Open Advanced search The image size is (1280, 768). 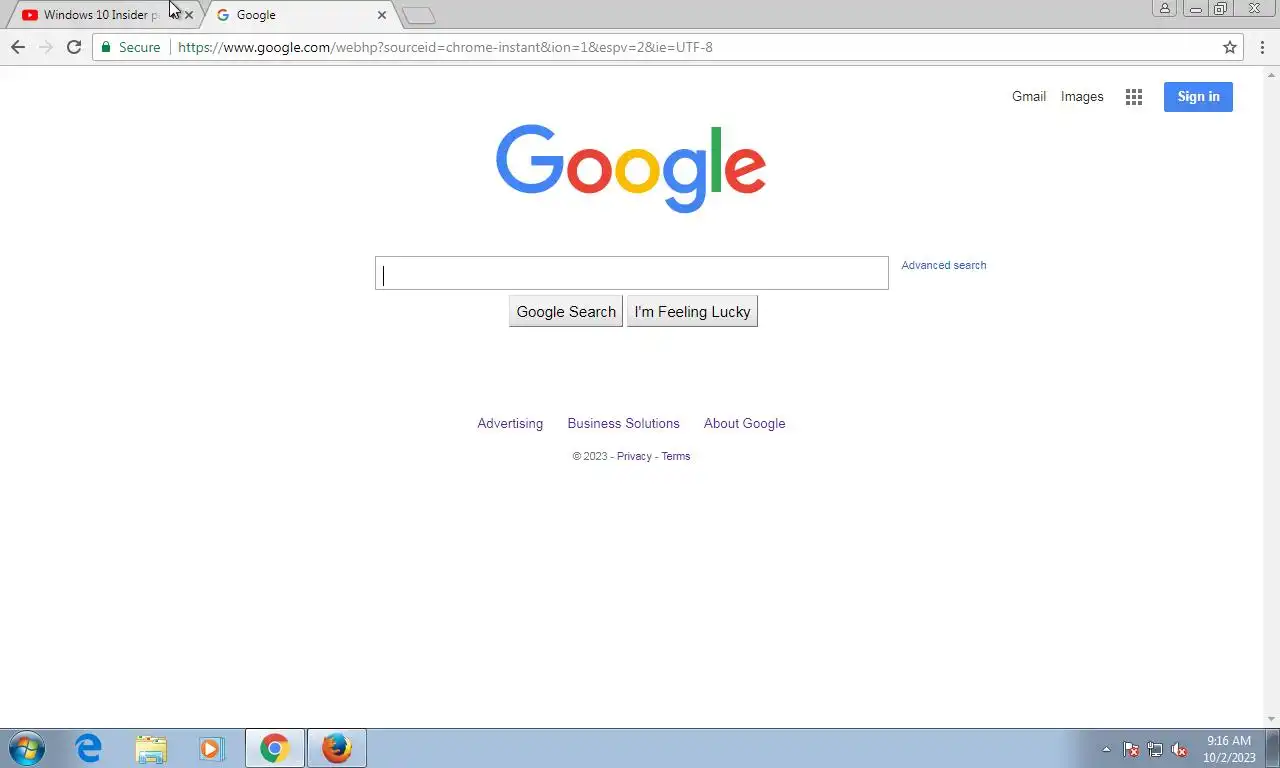pos(944,265)
